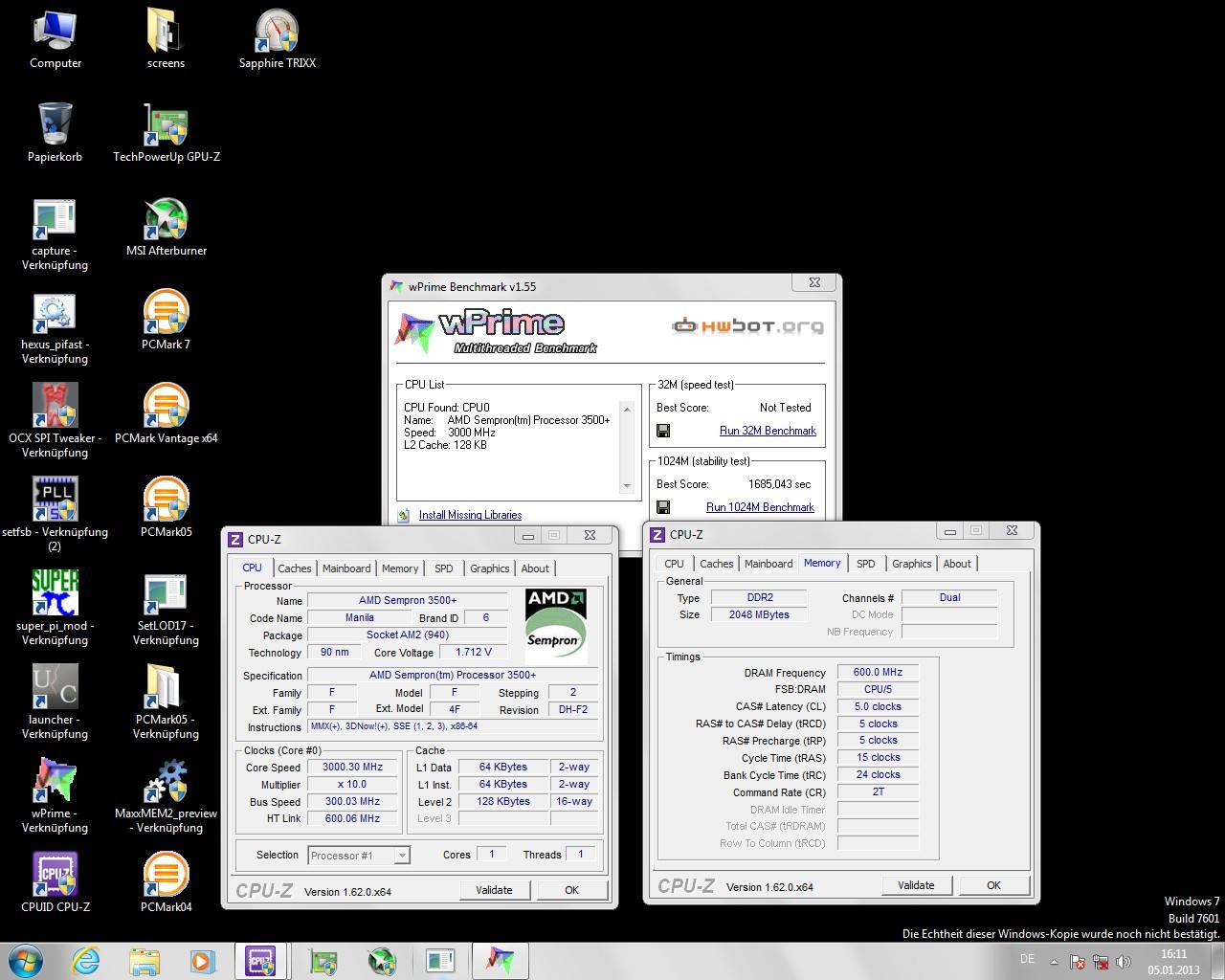
Task: Click wPrime CPU List scrollbar up arrow
Action: (x=627, y=409)
